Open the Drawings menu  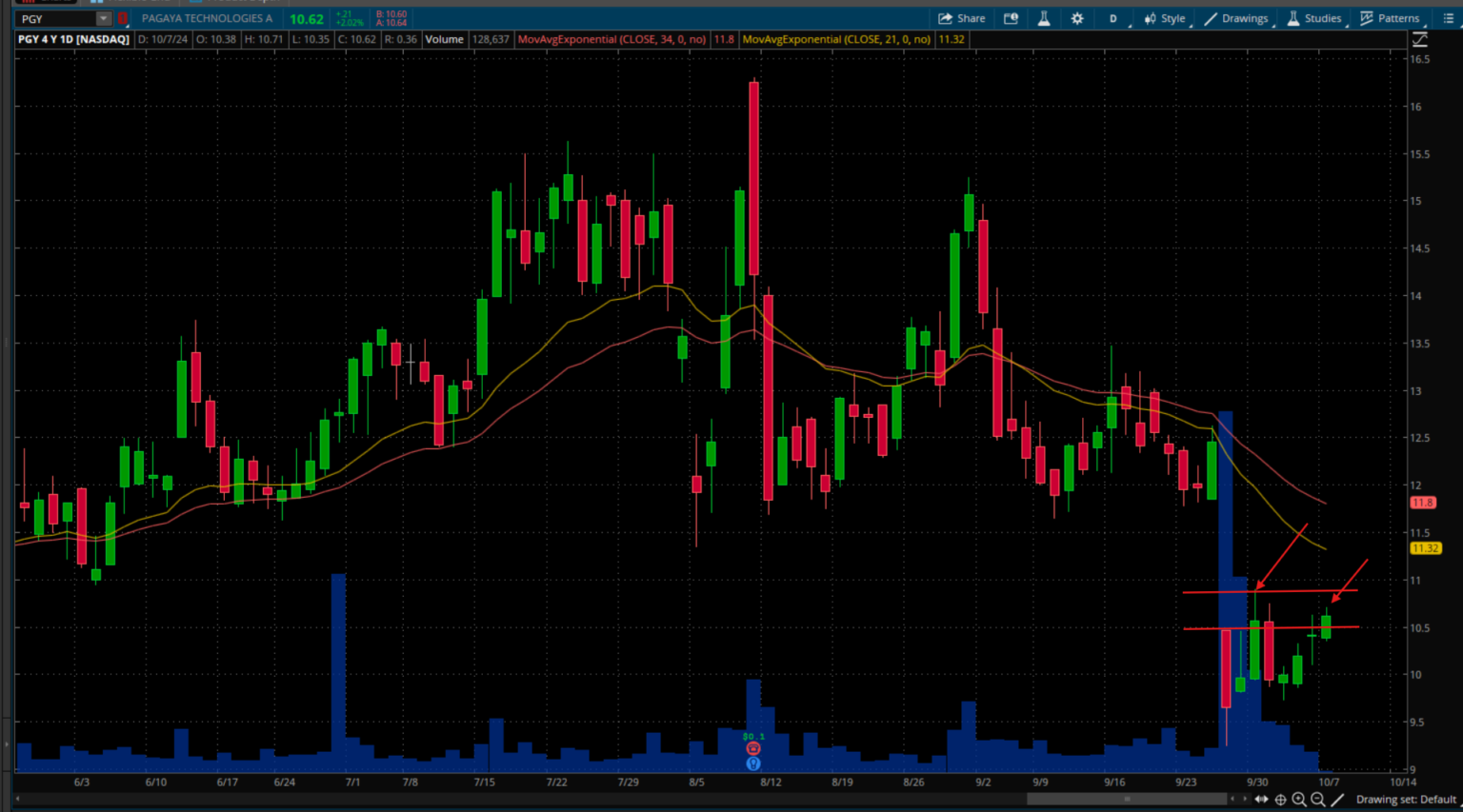point(1236,18)
